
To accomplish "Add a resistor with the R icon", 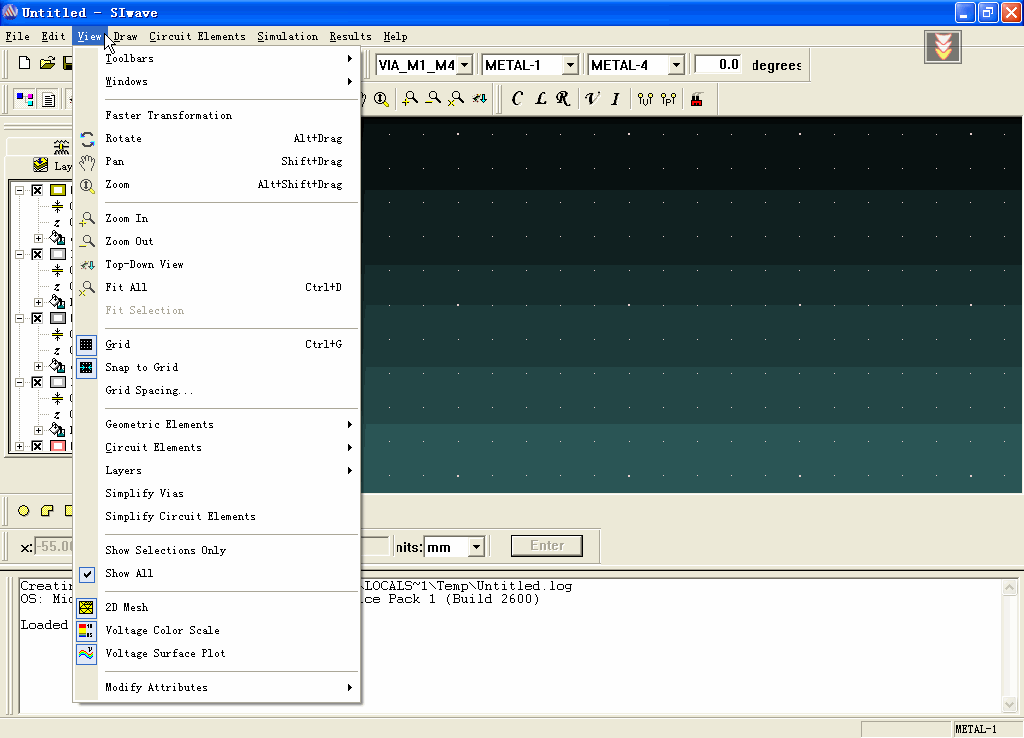I will coord(562,99).
